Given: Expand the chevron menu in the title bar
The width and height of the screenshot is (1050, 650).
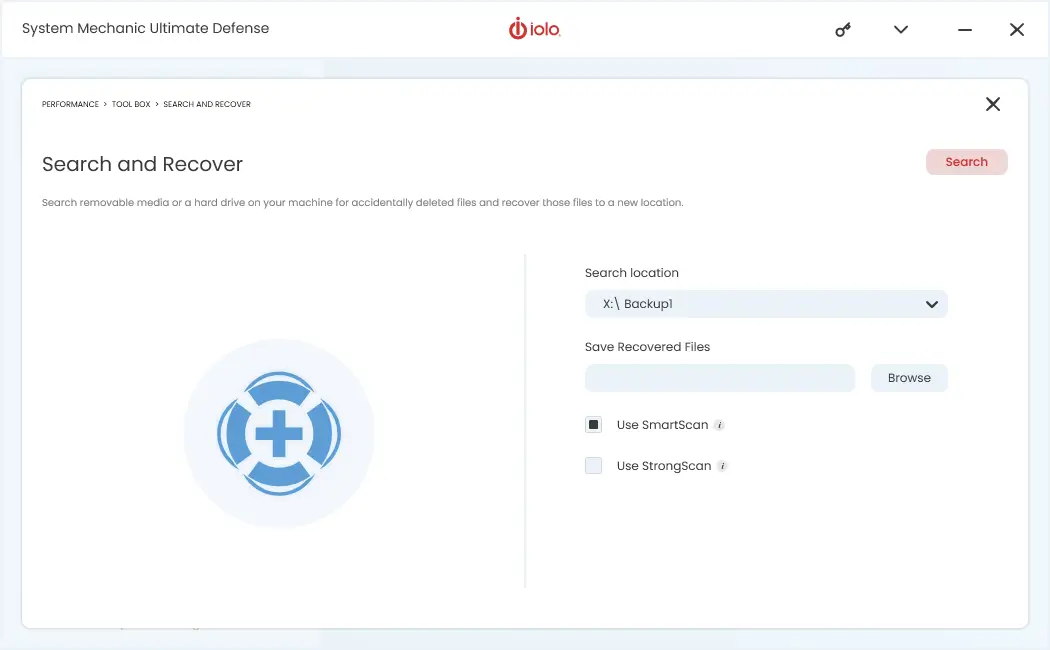Looking at the screenshot, I should 900,30.
